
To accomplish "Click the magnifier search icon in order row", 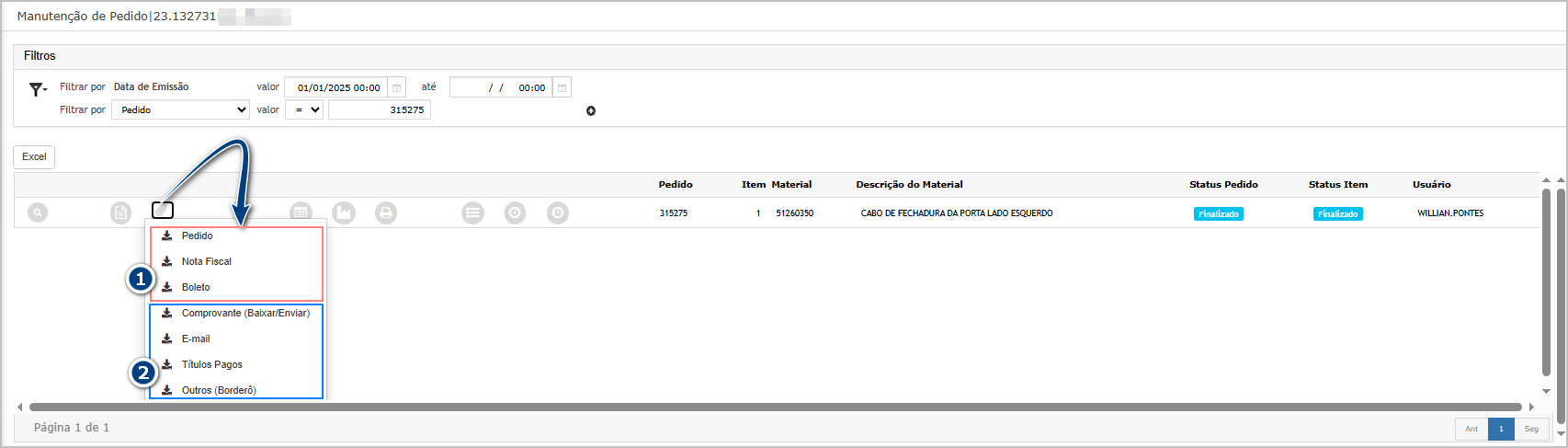I will [37, 213].
